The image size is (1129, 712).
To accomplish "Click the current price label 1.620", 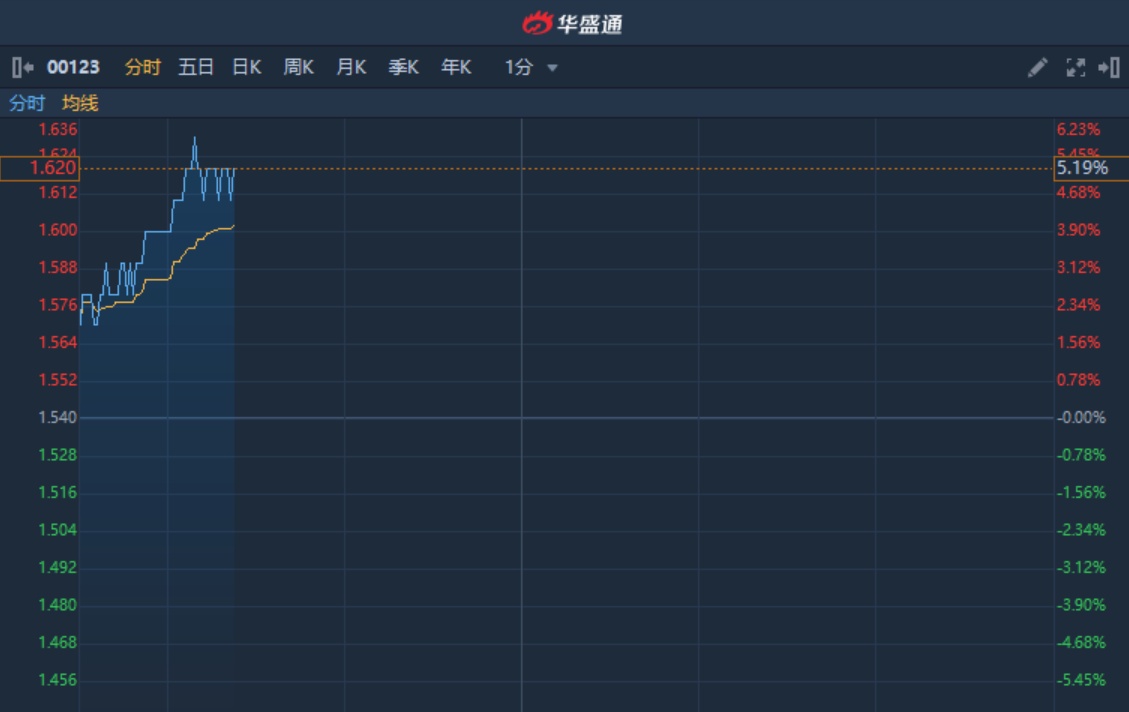I will click(x=40, y=168).
